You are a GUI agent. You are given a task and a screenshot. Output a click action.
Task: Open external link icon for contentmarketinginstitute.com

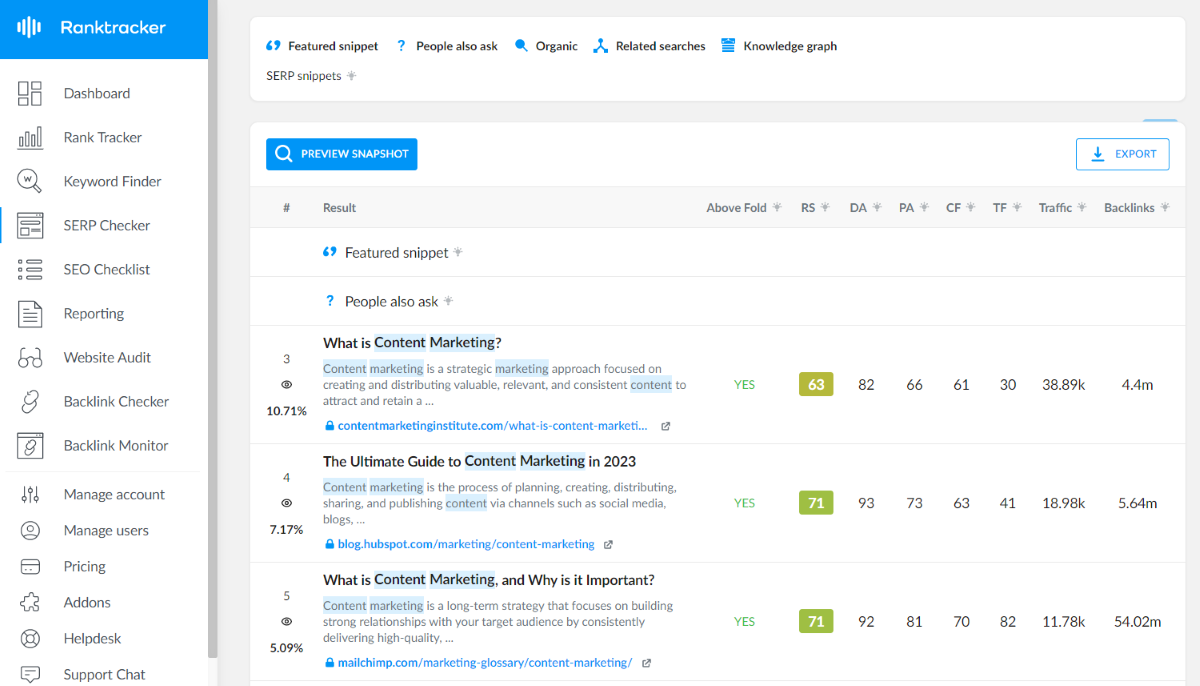coord(666,426)
